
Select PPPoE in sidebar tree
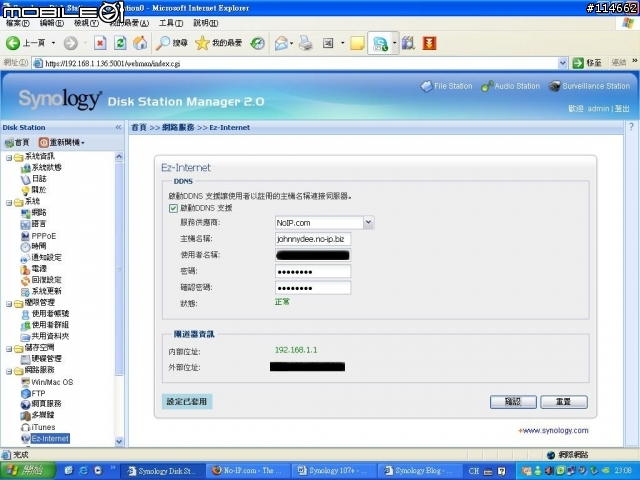click(x=44, y=236)
